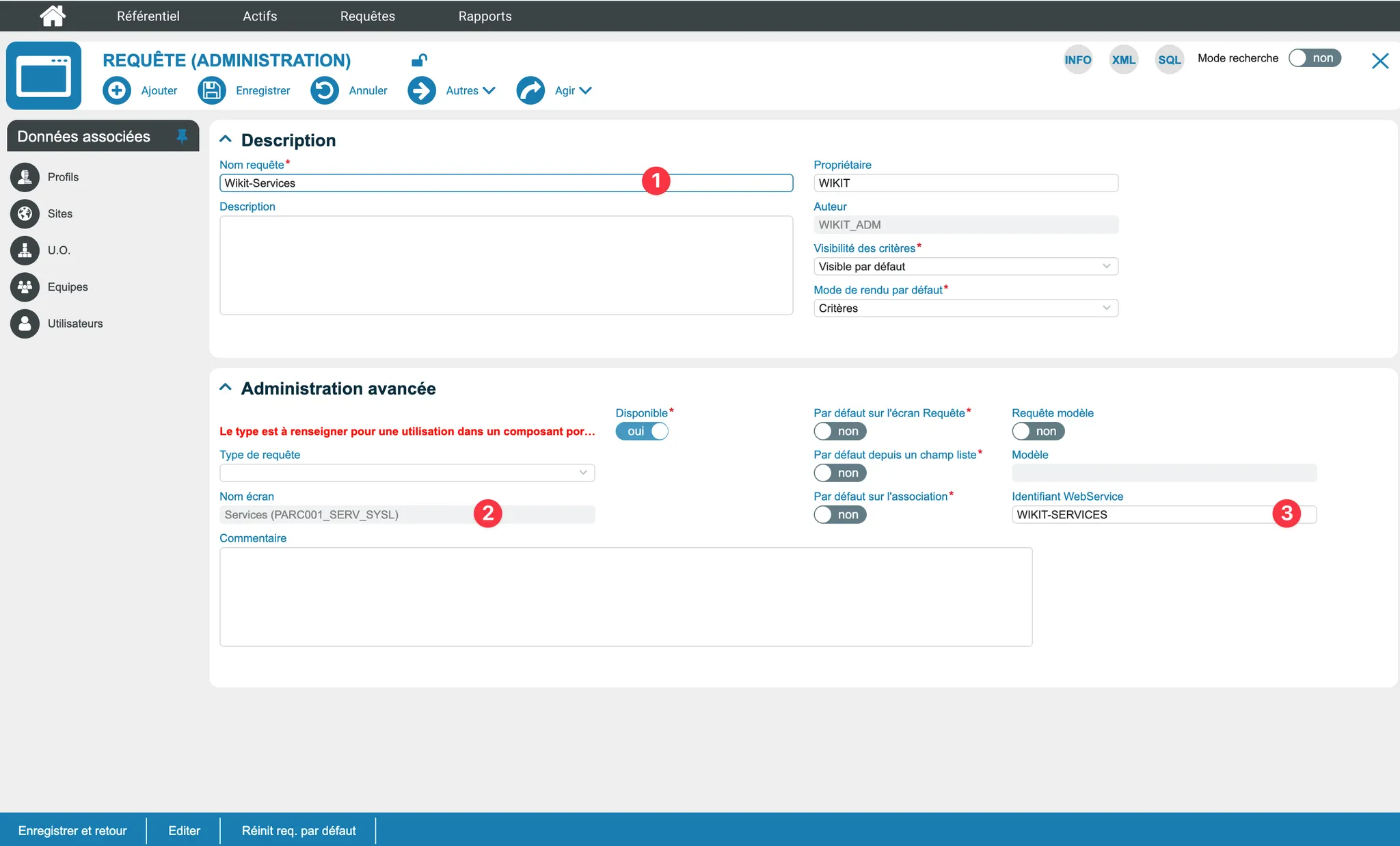Open the Type de requête dropdown

pyautogui.click(x=407, y=473)
